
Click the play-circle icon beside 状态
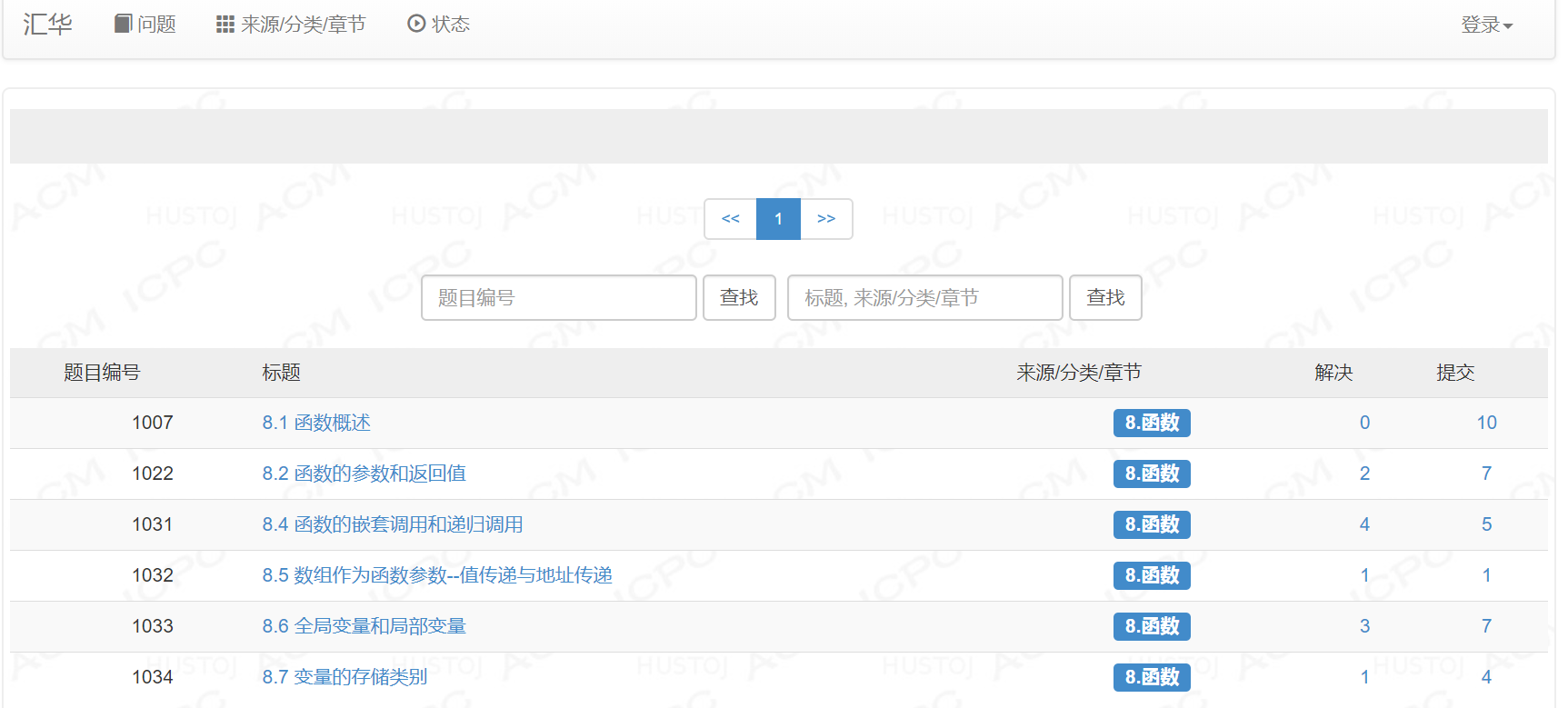[x=416, y=24]
